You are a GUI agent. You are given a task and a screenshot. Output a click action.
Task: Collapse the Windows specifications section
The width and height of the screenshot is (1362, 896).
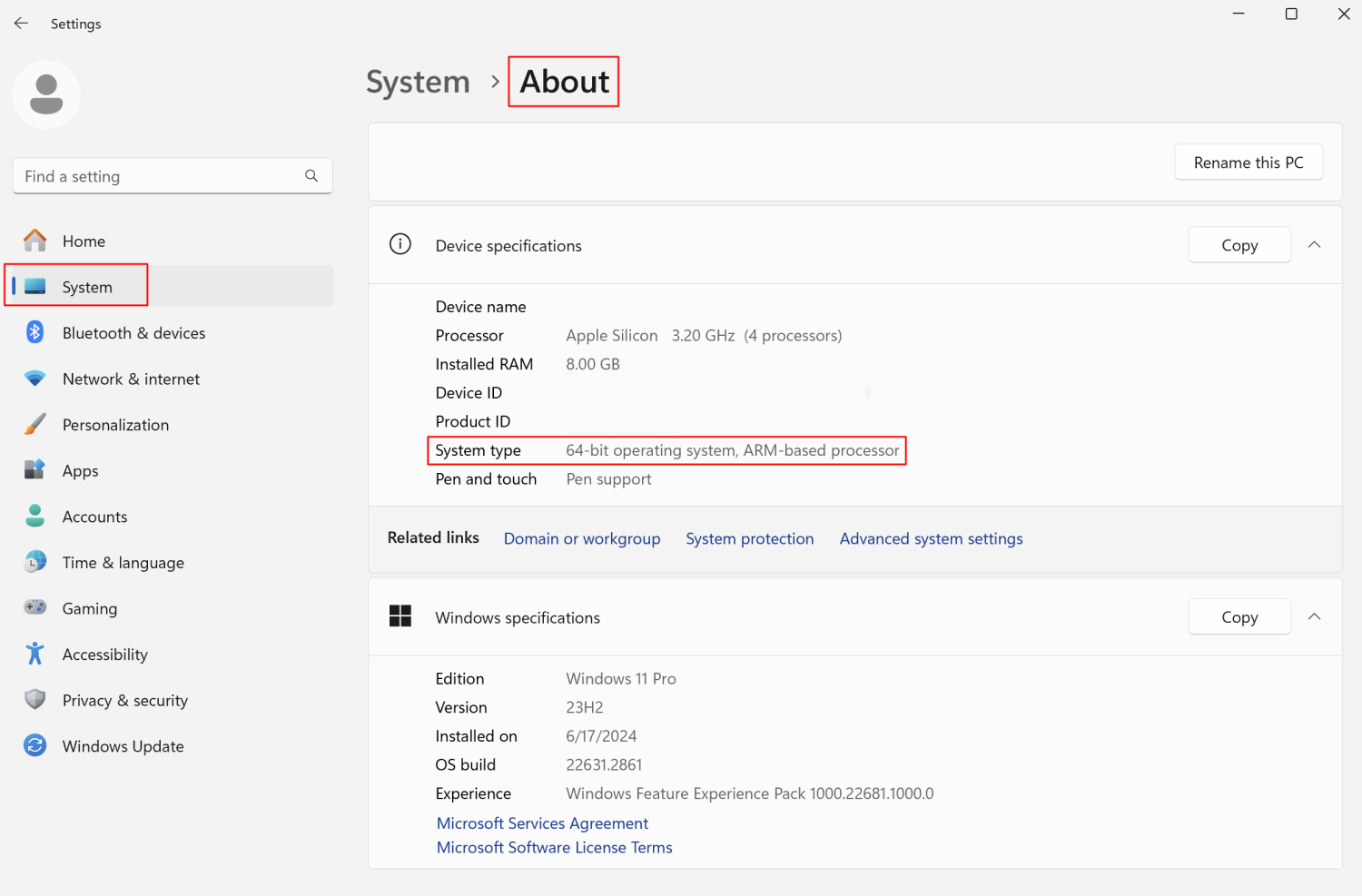tap(1314, 616)
